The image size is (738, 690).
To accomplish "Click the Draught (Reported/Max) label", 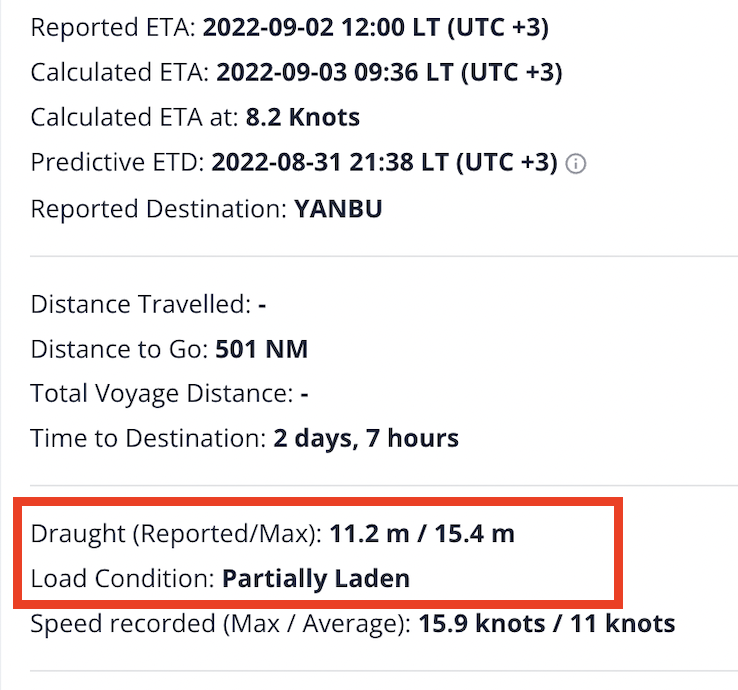I will tap(176, 534).
